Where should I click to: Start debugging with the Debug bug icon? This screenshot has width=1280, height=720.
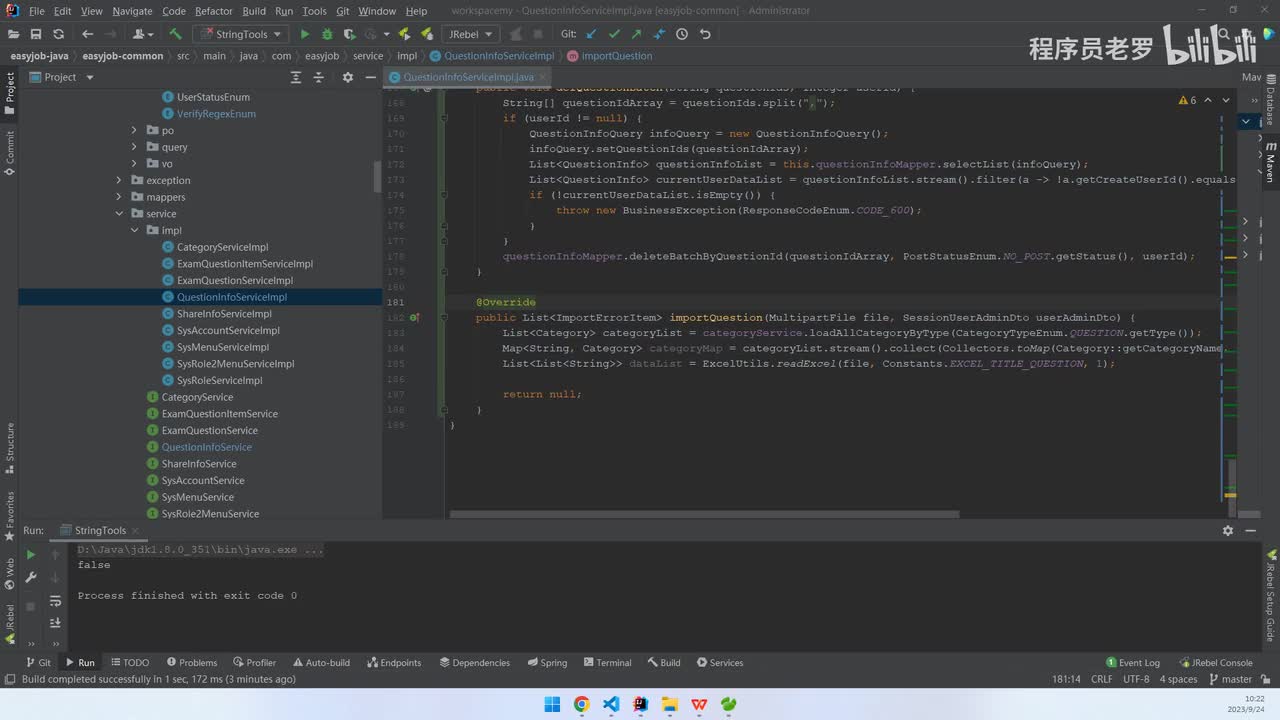(327, 34)
